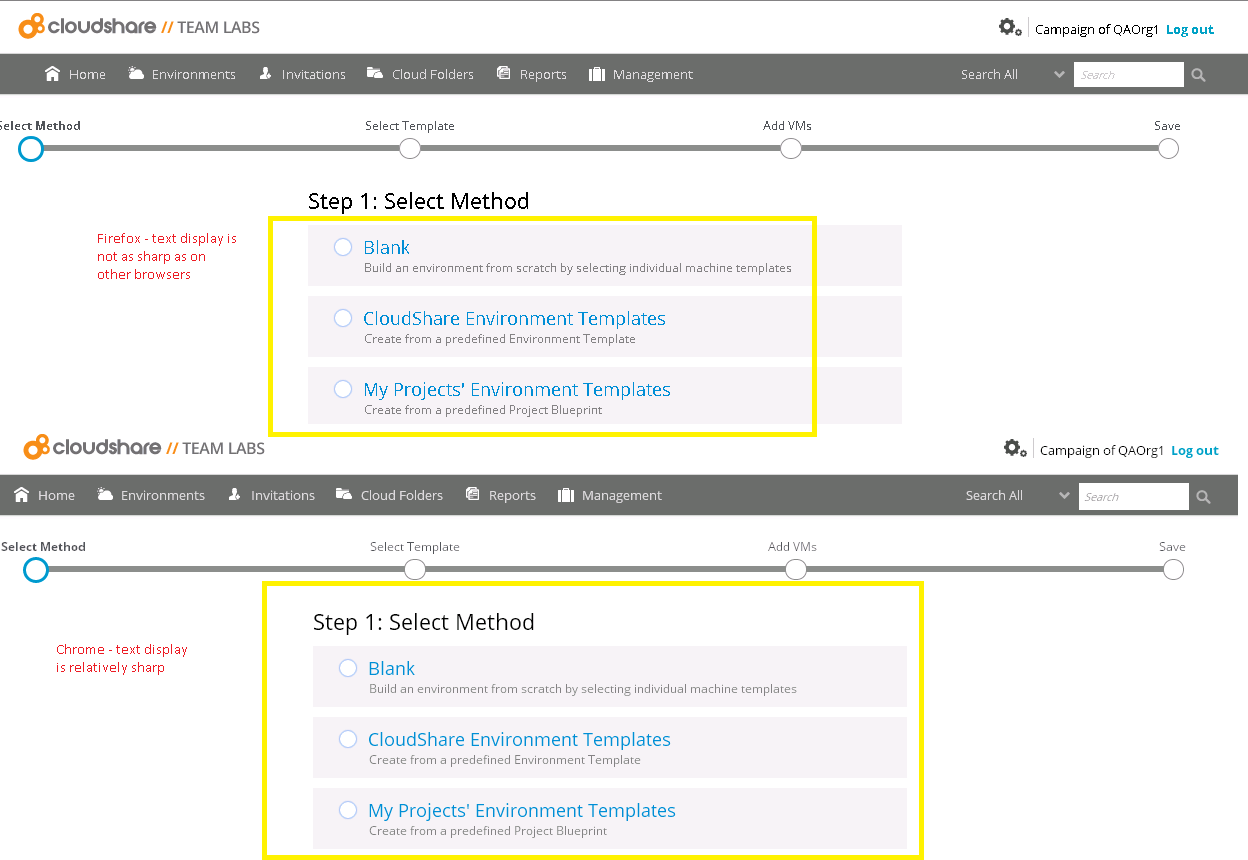The width and height of the screenshot is (1248, 860).
Task: Click 'Step 1: Select Method' heading, upper Firefox page
Action: tap(418, 201)
